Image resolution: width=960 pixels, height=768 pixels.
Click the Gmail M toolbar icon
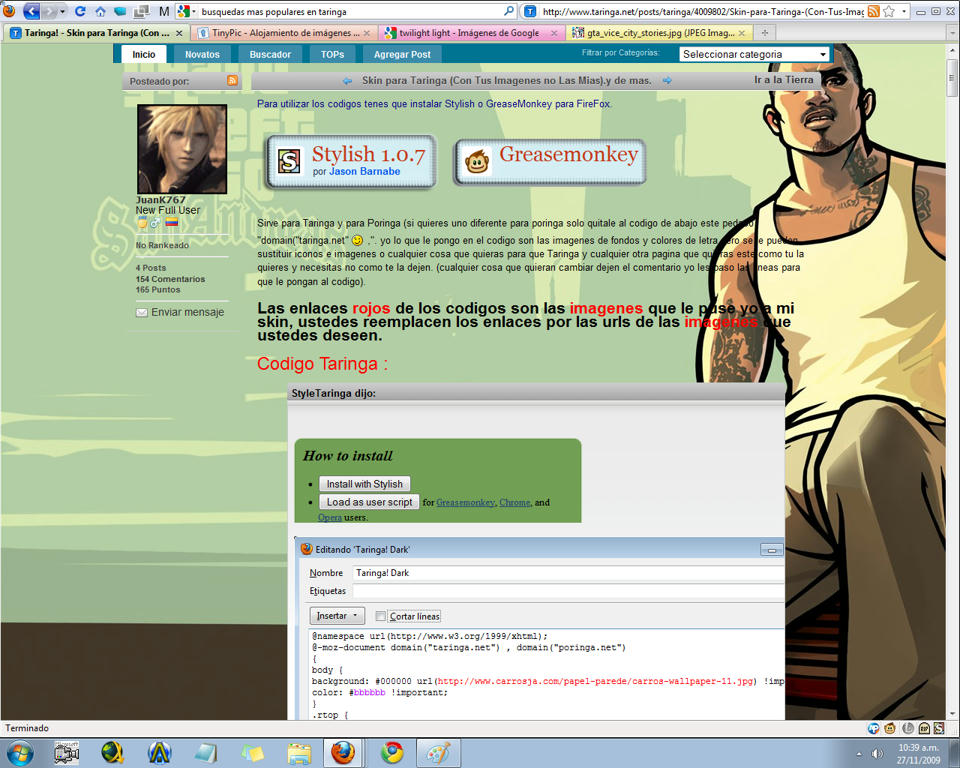163,11
